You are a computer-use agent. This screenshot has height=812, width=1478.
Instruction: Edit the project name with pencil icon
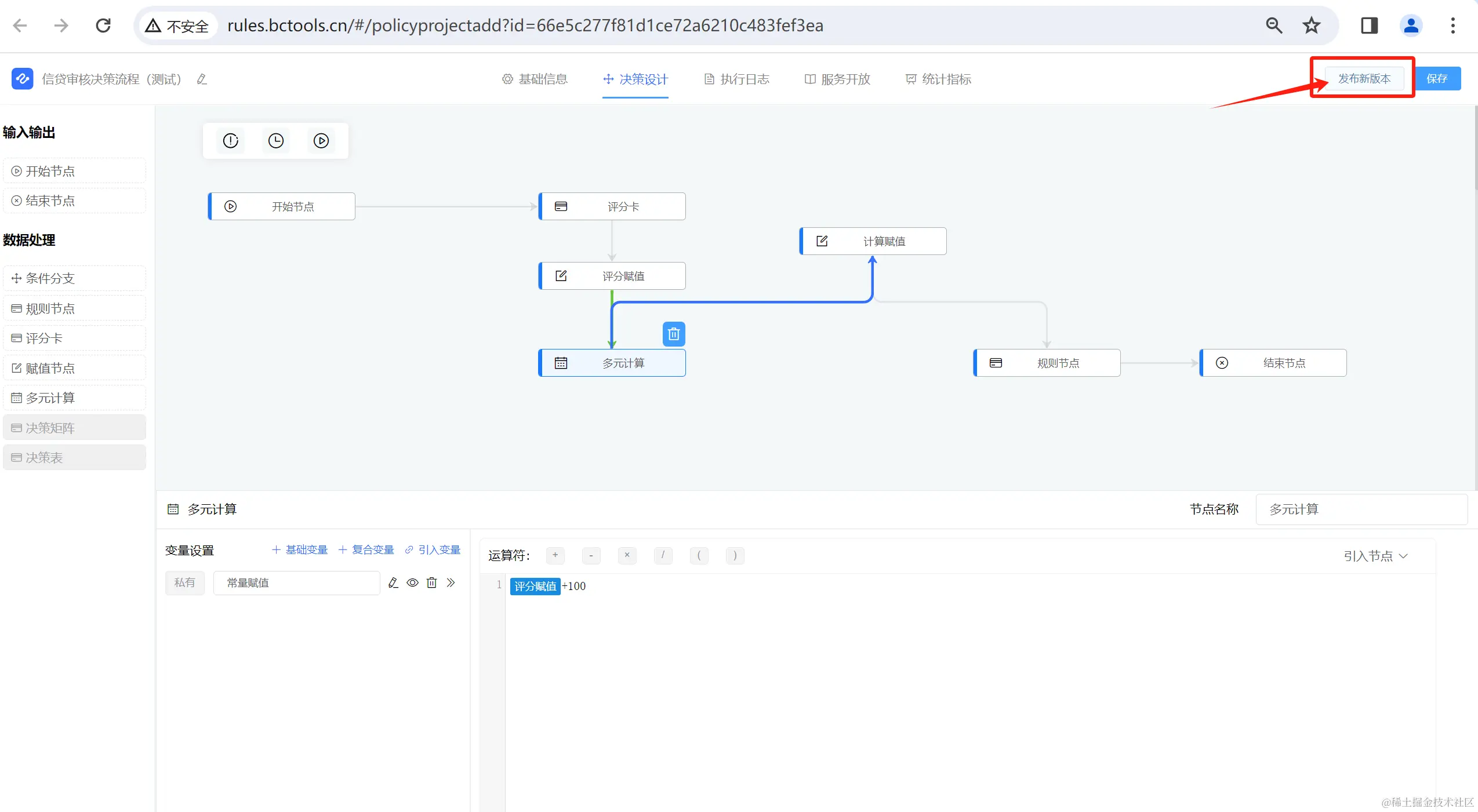pos(202,79)
